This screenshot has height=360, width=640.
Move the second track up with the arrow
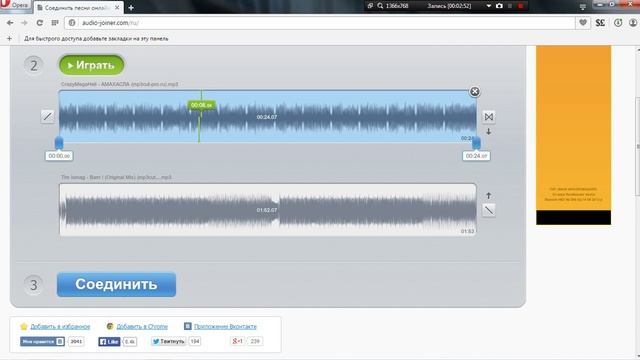(x=489, y=196)
